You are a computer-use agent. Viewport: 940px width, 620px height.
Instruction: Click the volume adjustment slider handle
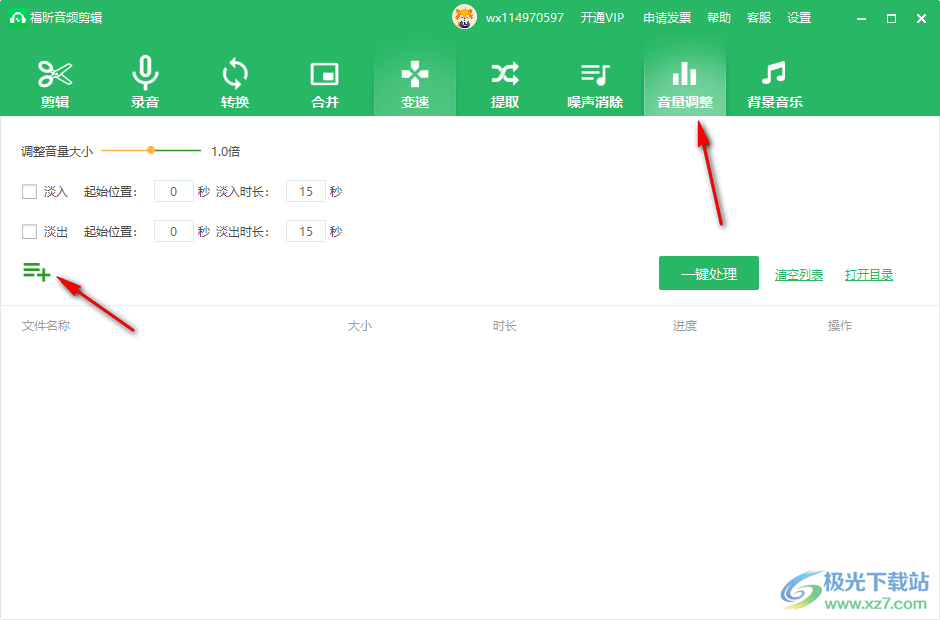[151, 150]
